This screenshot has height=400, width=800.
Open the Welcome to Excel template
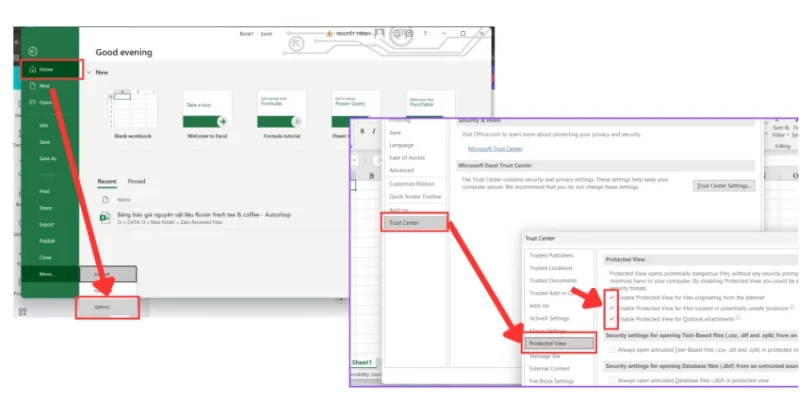pyautogui.click(x=207, y=114)
